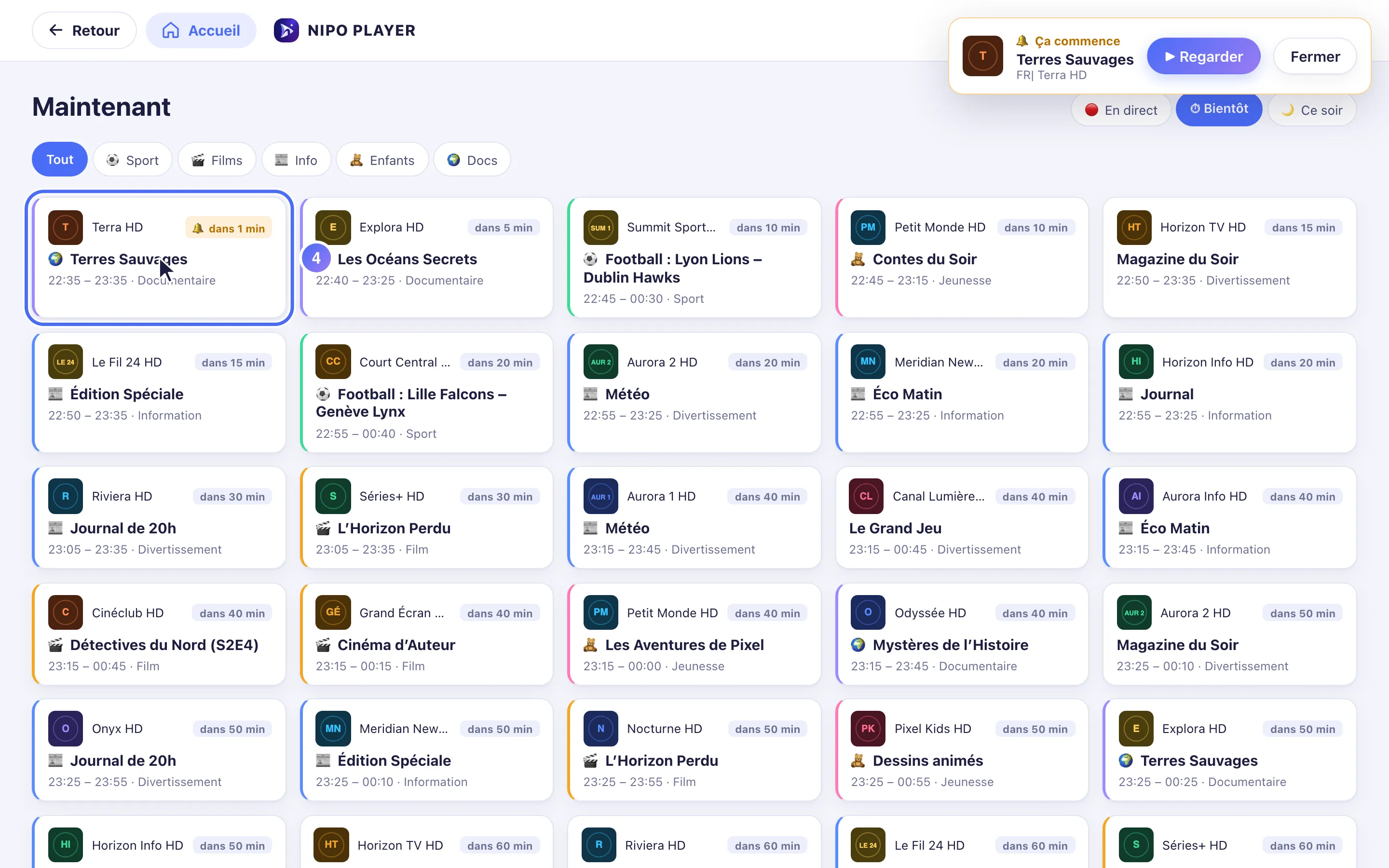The height and width of the screenshot is (868, 1389).
Task: Open the Terres Sauvages card on Terra HD
Action: [x=159, y=257]
